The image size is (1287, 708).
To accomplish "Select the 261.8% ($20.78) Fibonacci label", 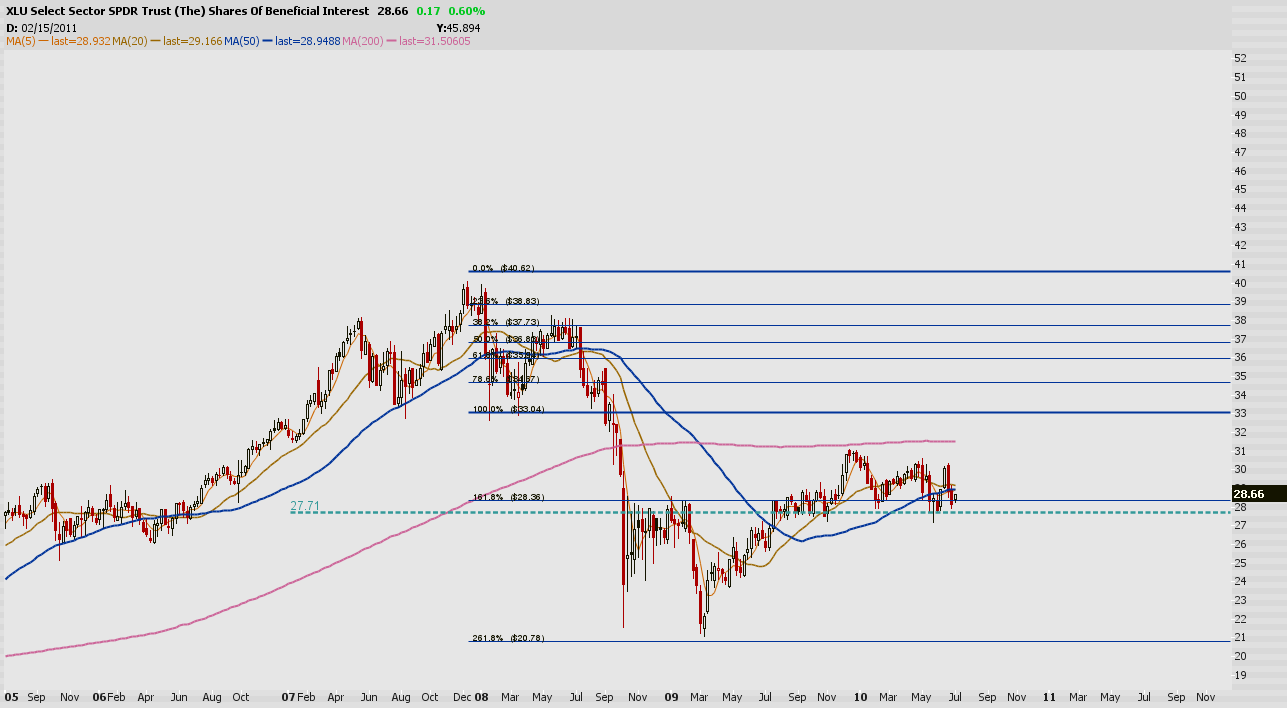I will pyautogui.click(x=507, y=638).
